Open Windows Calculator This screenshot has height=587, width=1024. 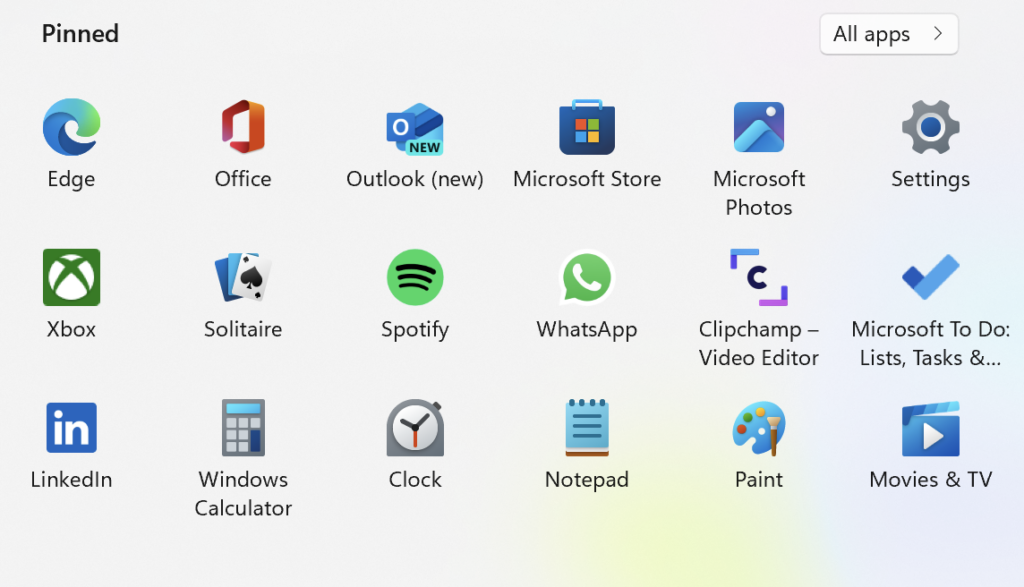tap(243, 428)
